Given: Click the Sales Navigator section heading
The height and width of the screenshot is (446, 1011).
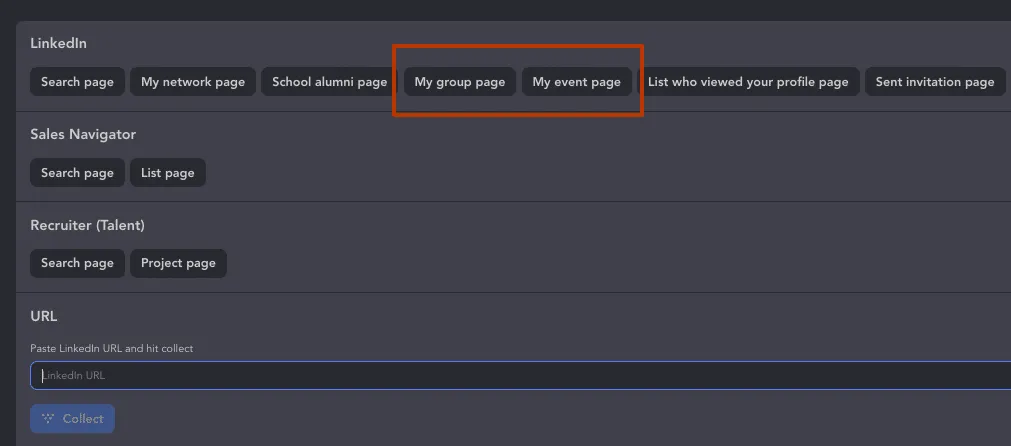Looking at the screenshot, I should 83,134.
